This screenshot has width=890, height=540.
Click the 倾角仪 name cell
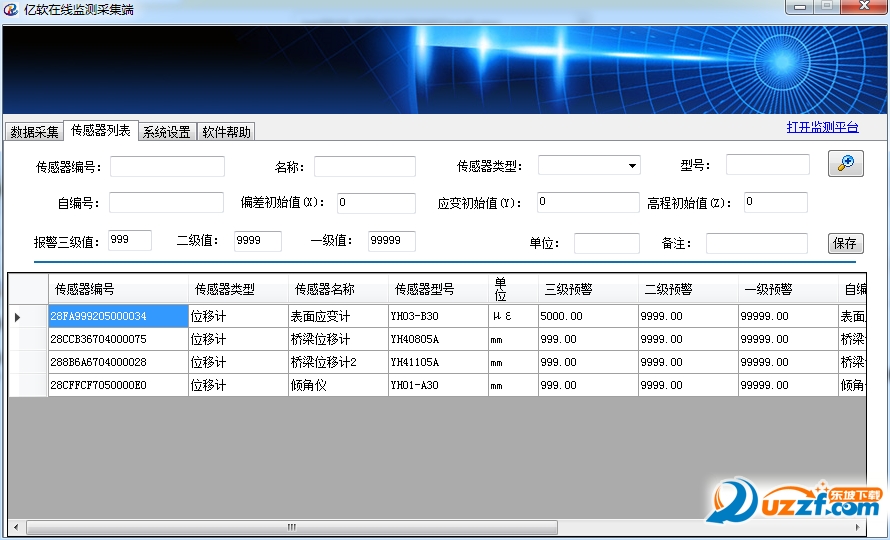pos(338,385)
